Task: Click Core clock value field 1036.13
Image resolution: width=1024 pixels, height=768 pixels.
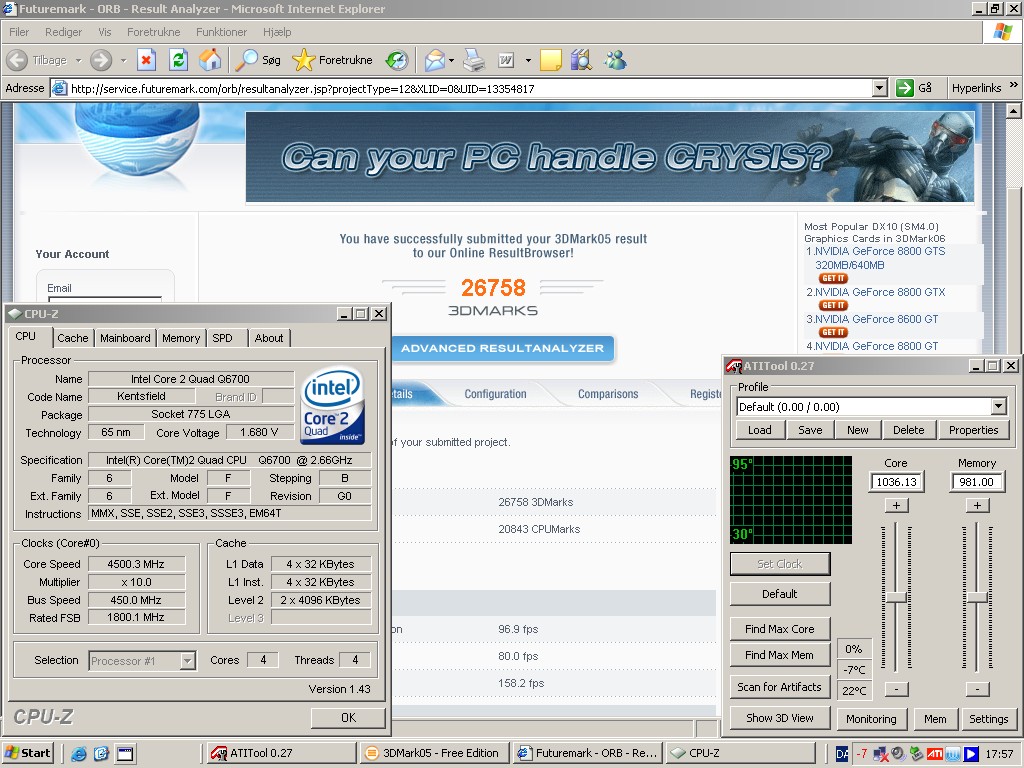Action: point(896,482)
